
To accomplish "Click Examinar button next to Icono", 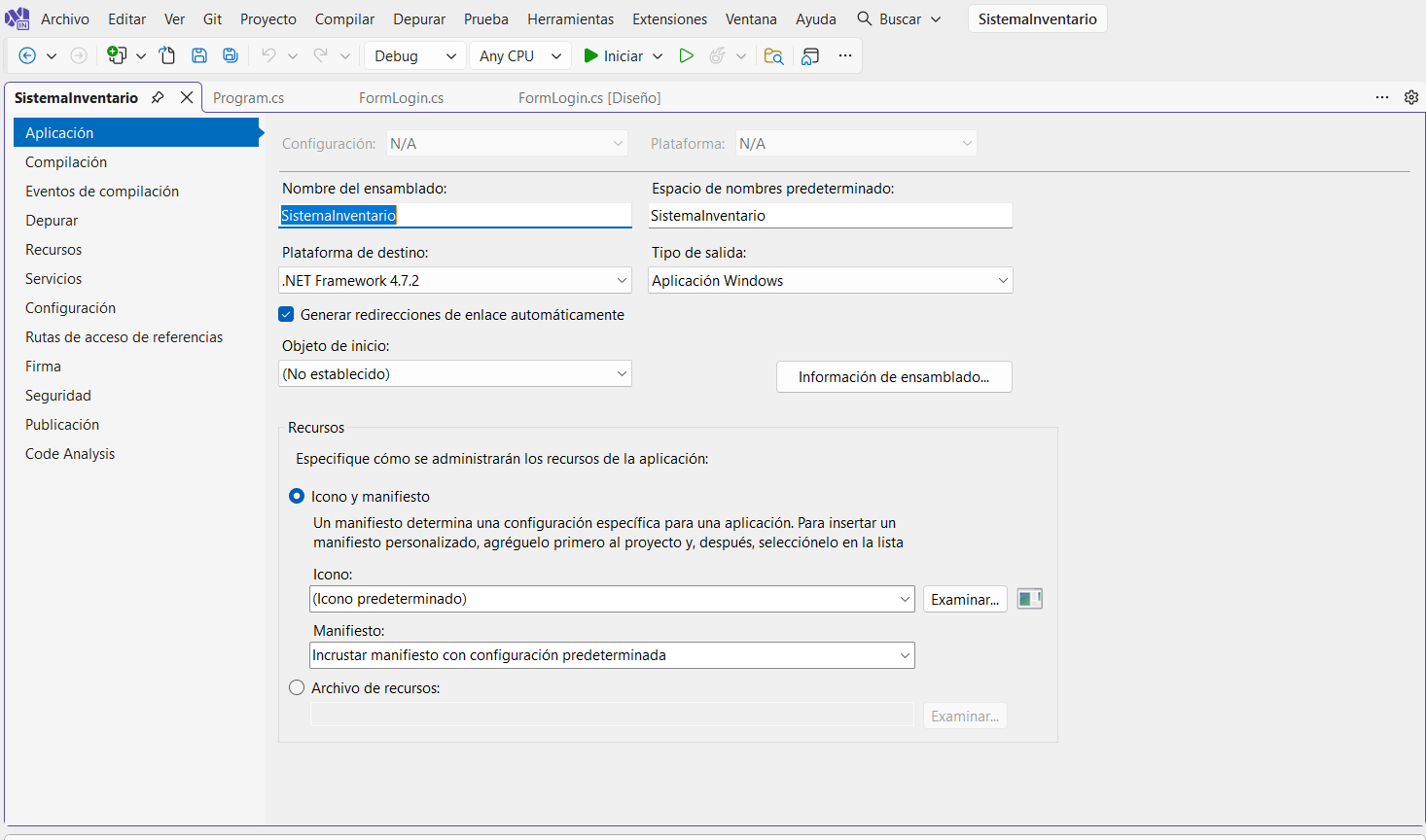I will click(x=964, y=599).
